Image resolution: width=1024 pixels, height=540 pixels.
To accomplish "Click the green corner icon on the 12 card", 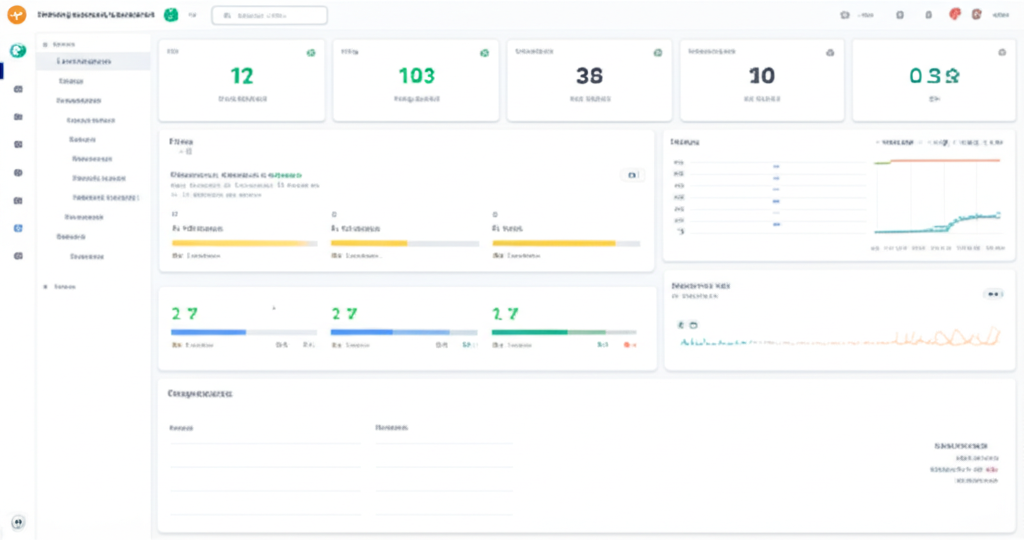I will click(311, 52).
